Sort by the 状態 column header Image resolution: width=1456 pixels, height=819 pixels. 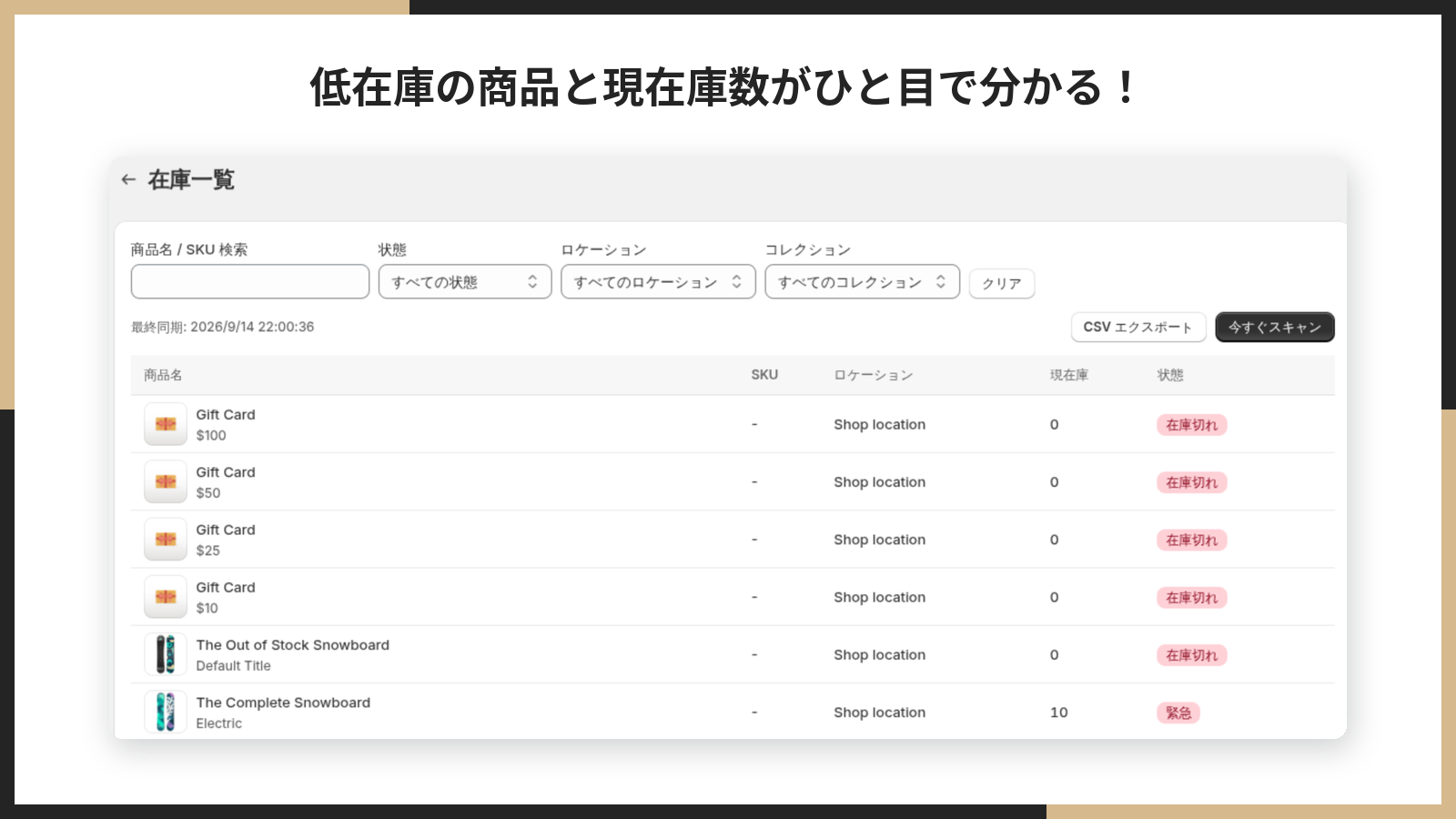click(1170, 375)
